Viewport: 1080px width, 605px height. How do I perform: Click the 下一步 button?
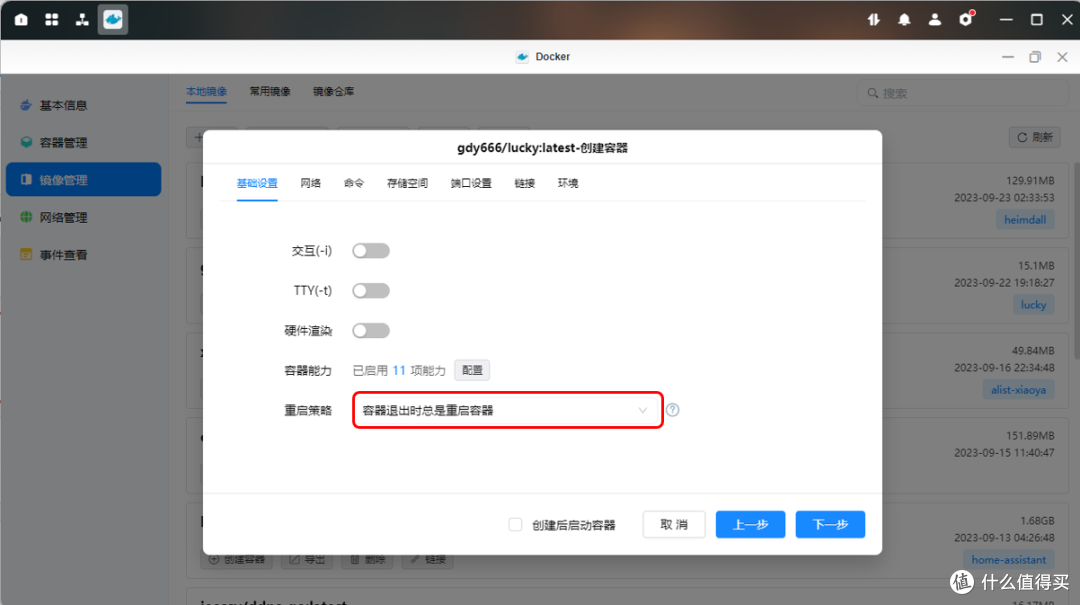(x=830, y=524)
